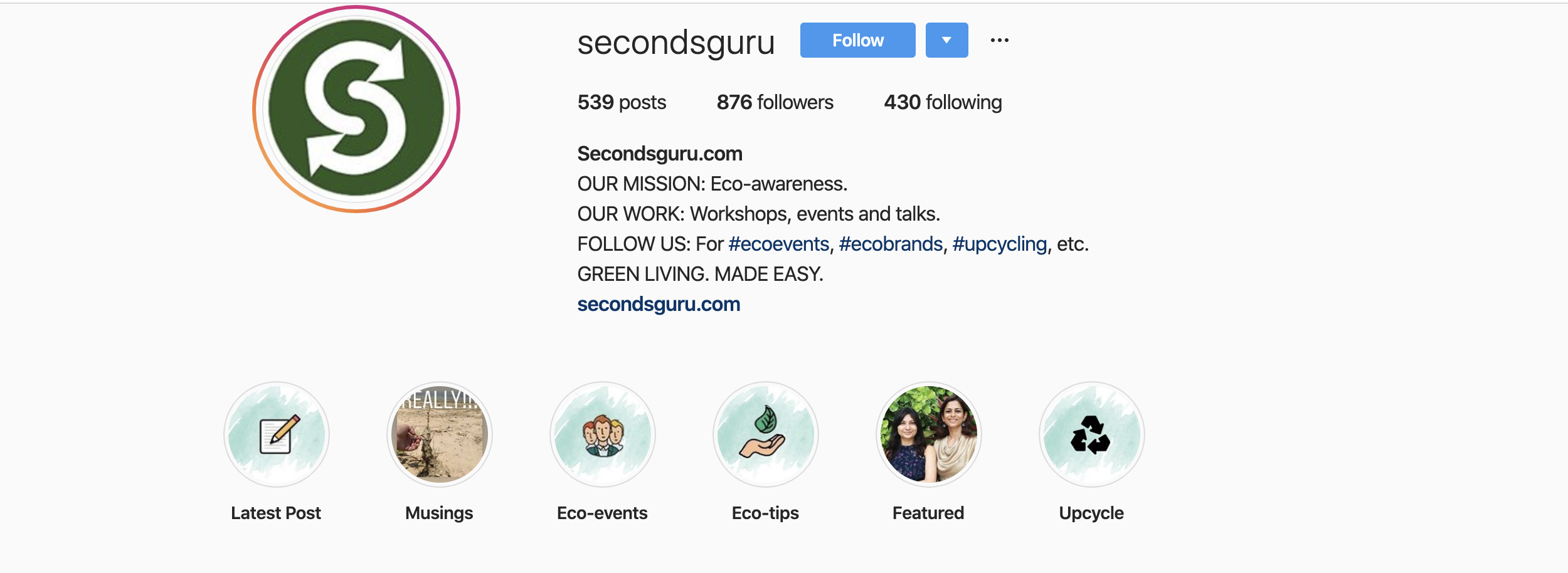Click the 539 posts count
This screenshot has width=1568, height=573.
point(622,102)
